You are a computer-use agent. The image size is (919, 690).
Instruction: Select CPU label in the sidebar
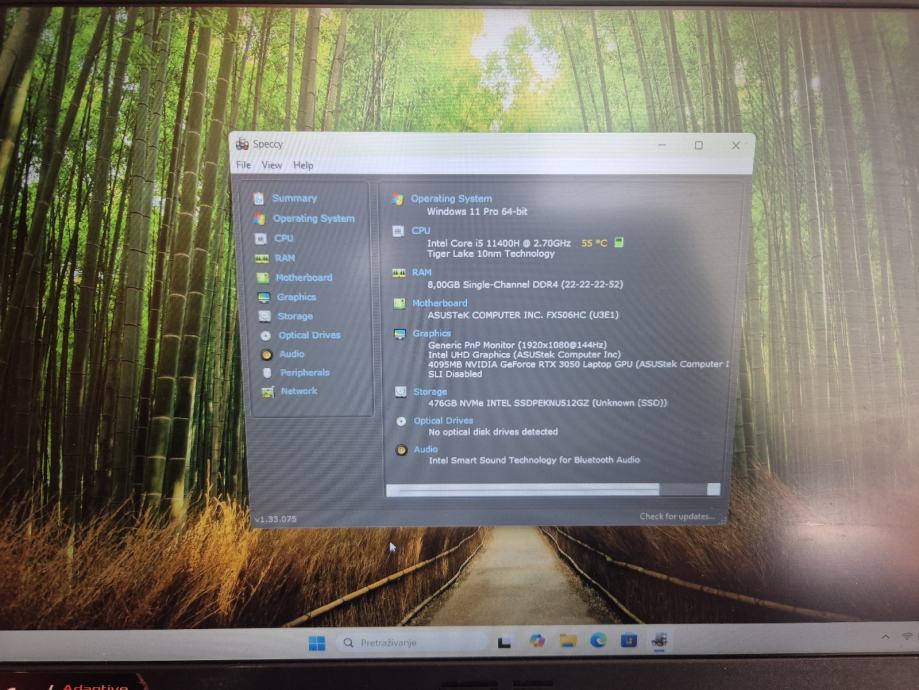[x=284, y=238]
